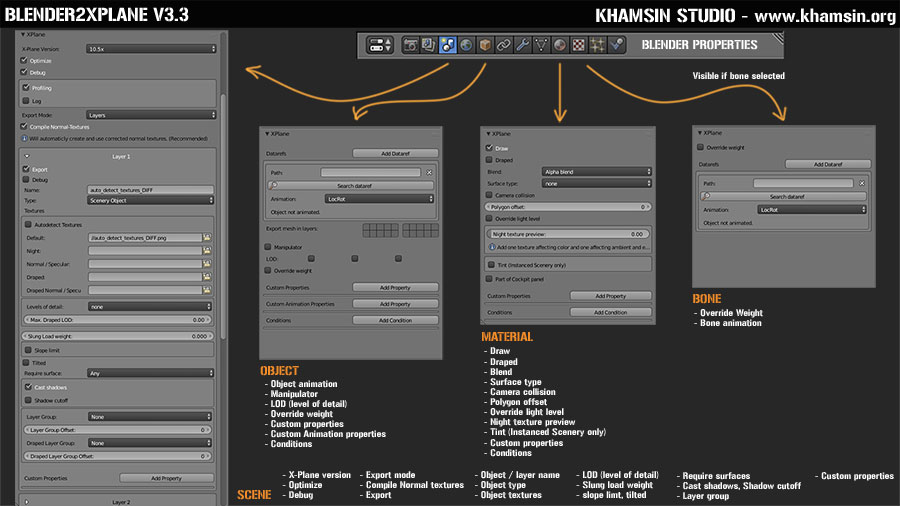Browse file for Normal / Specular texture

tap(207, 264)
